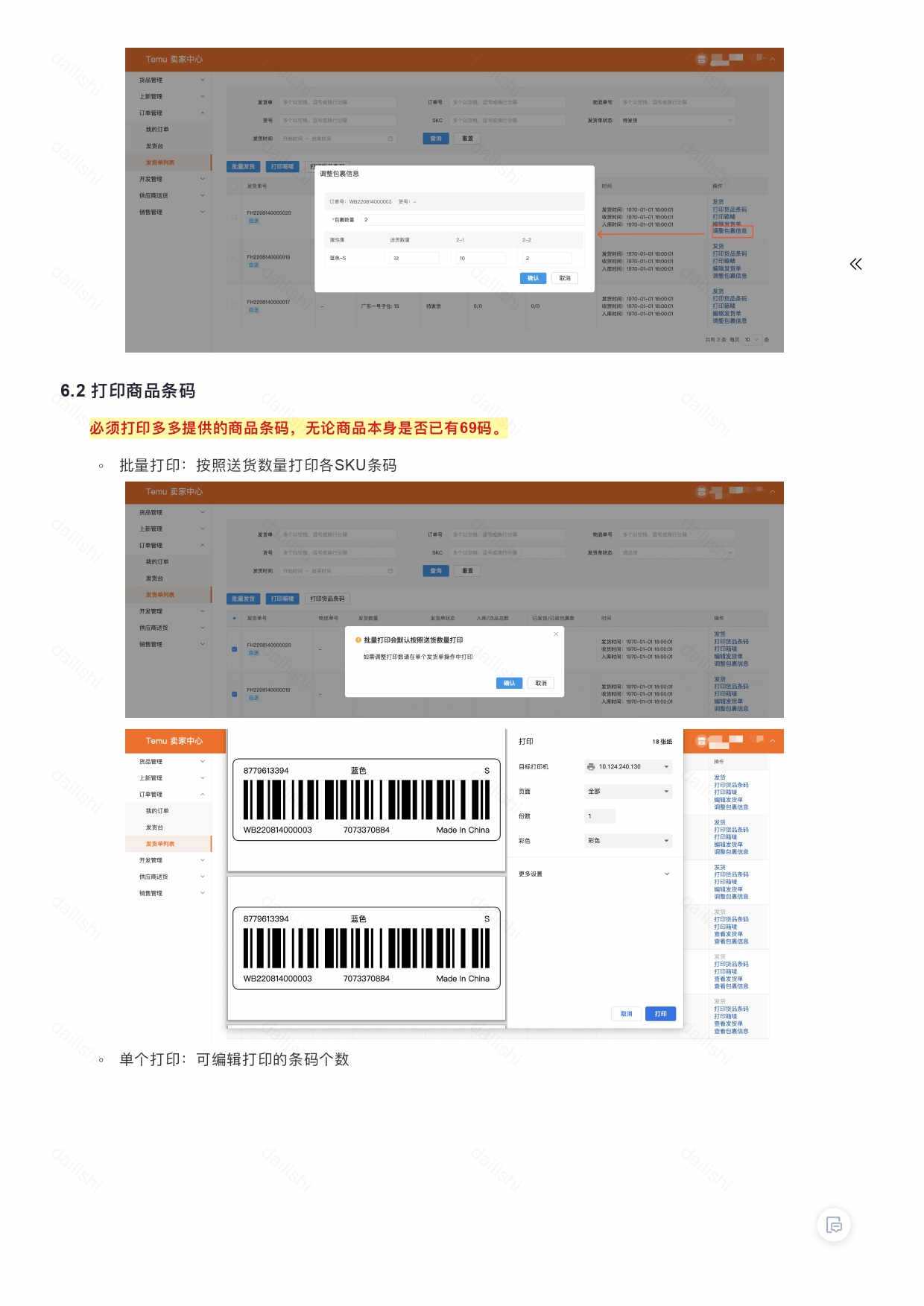Click 查询 button behind 批量打印 prompt

[436, 571]
